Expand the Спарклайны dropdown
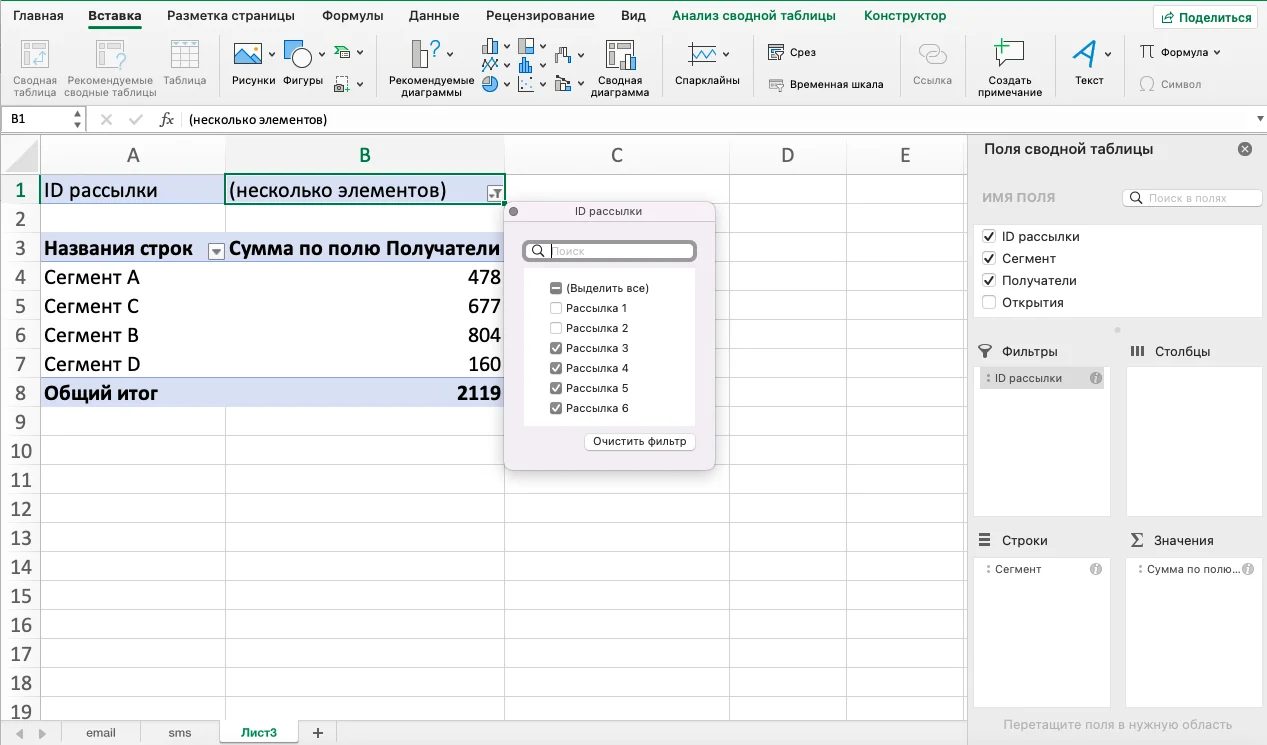Viewport: 1267px width, 745px height. click(x=726, y=54)
